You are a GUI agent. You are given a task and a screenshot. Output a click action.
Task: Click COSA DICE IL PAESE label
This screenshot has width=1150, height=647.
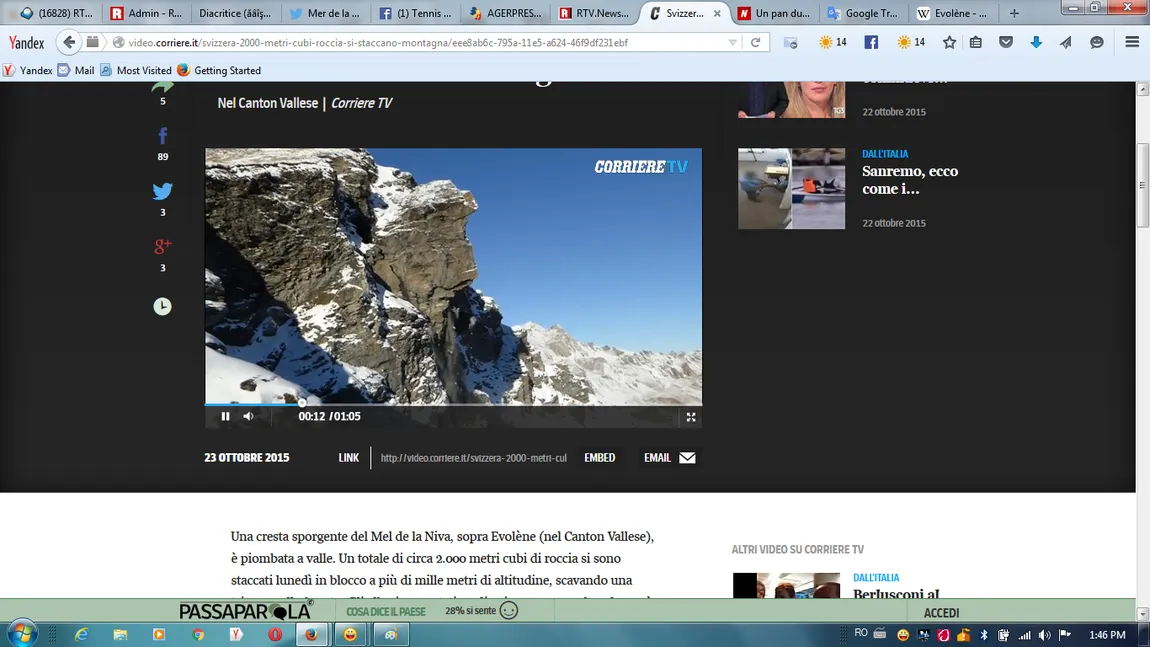tap(386, 612)
